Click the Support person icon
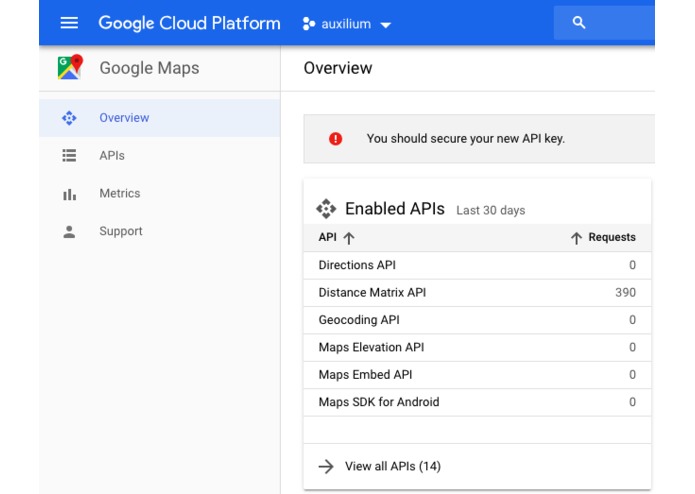Image resolution: width=695 pixels, height=494 pixels. [x=69, y=232]
